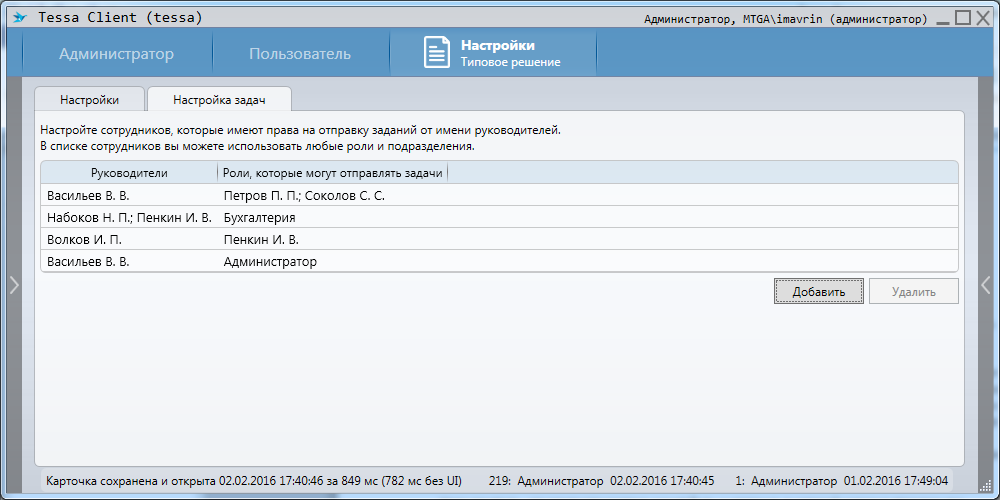Switch to the Настройки card sub-tab
The image size is (1000, 500).
pos(89,100)
